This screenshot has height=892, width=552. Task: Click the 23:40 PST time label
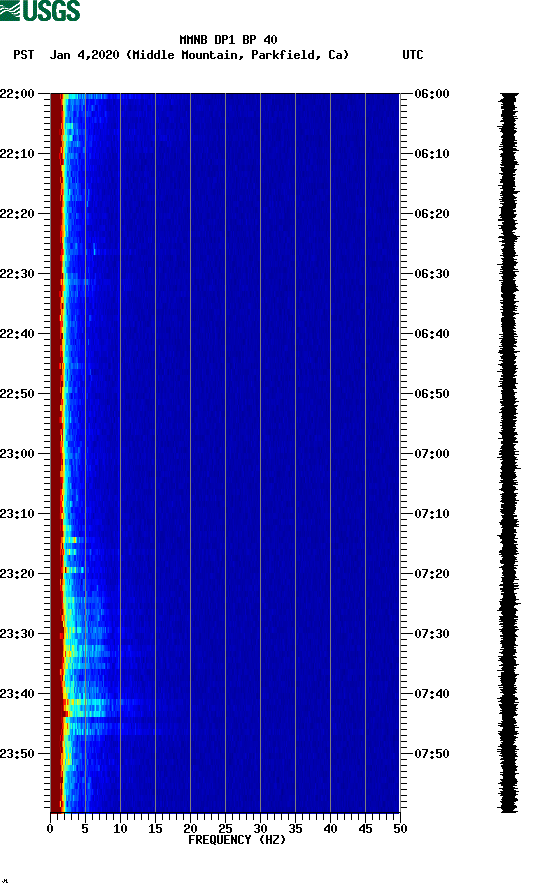tap(17, 694)
